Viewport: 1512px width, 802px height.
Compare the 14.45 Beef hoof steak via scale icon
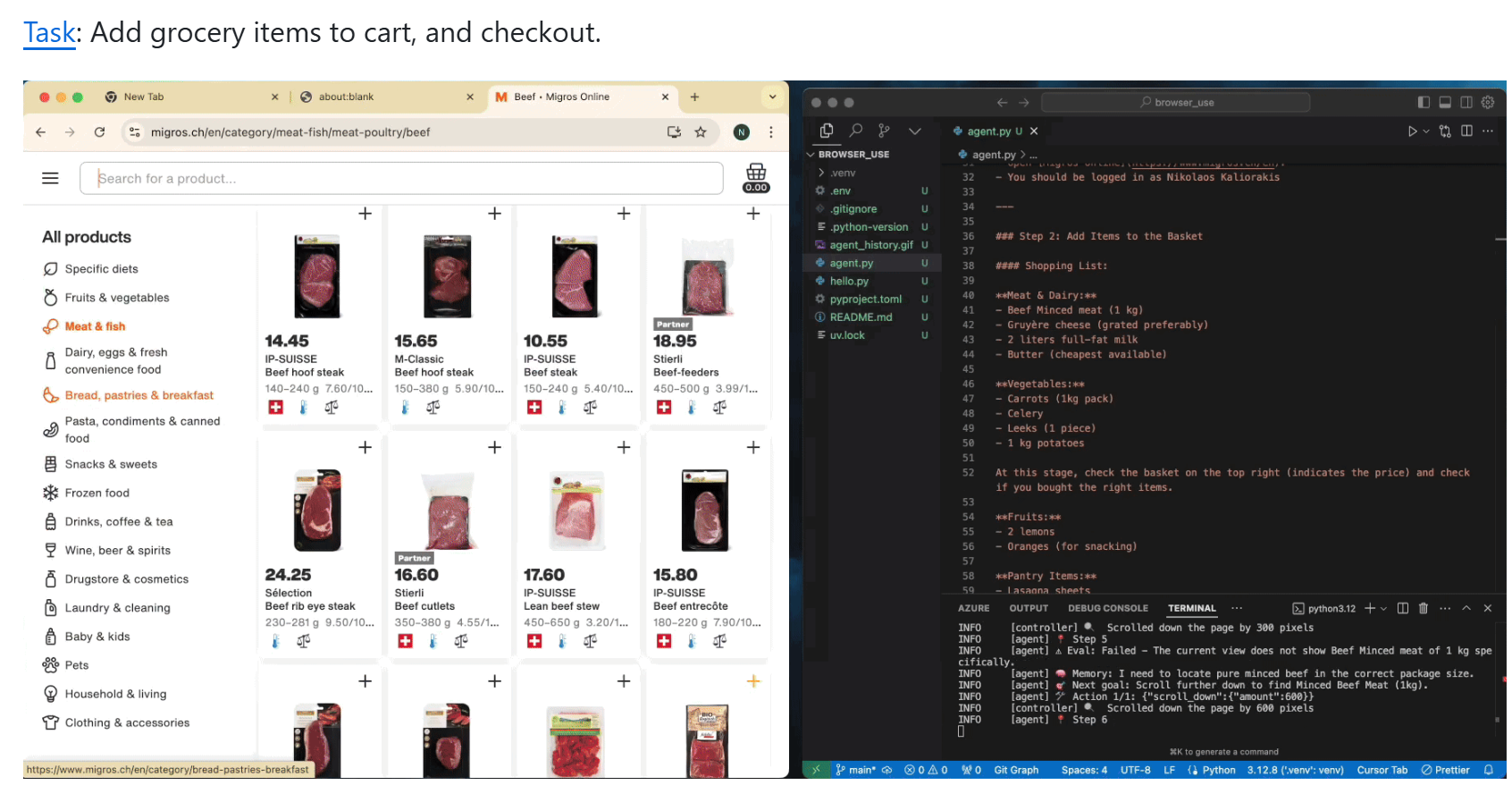click(x=332, y=407)
